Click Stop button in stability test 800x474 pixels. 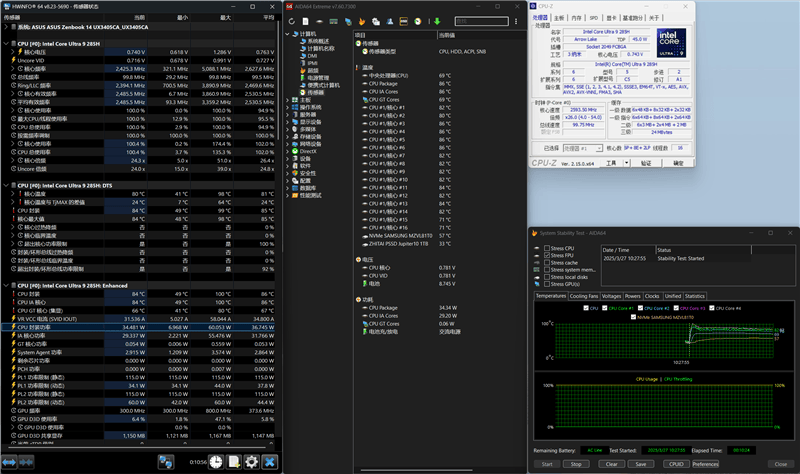pos(576,464)
